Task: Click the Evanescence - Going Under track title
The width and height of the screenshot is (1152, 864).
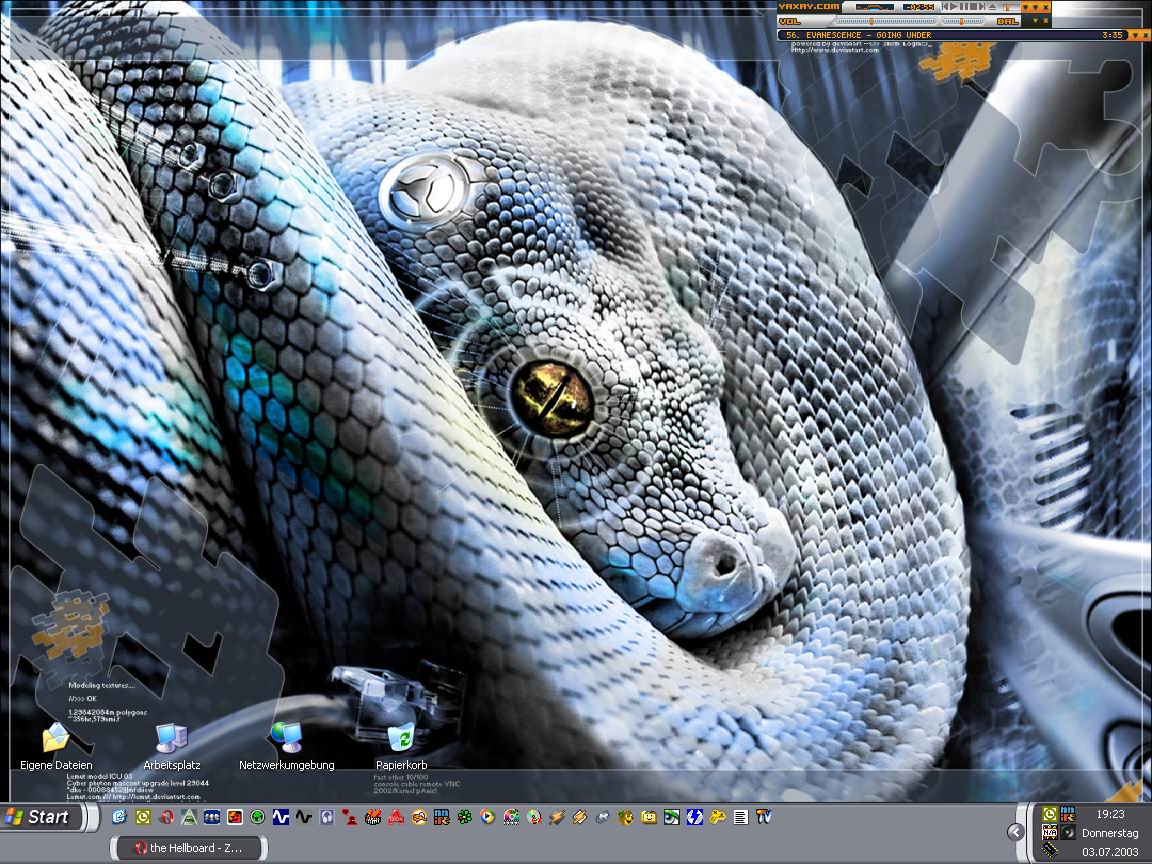Action: 860,35
